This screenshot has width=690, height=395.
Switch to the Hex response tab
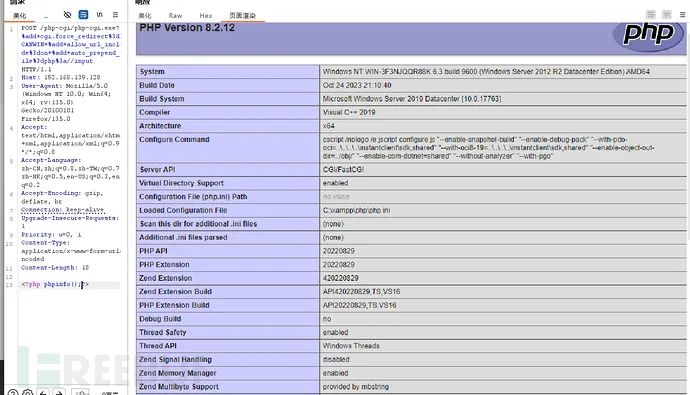tap(206, 15)
